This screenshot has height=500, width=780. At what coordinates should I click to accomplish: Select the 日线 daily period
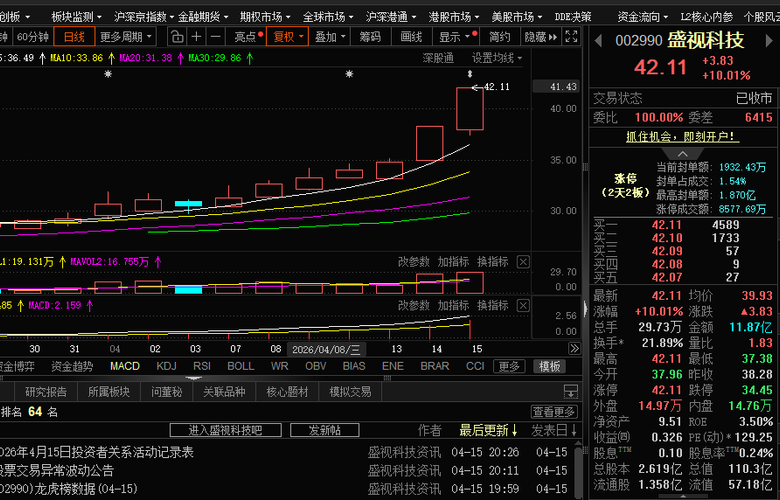coord(74,37)
